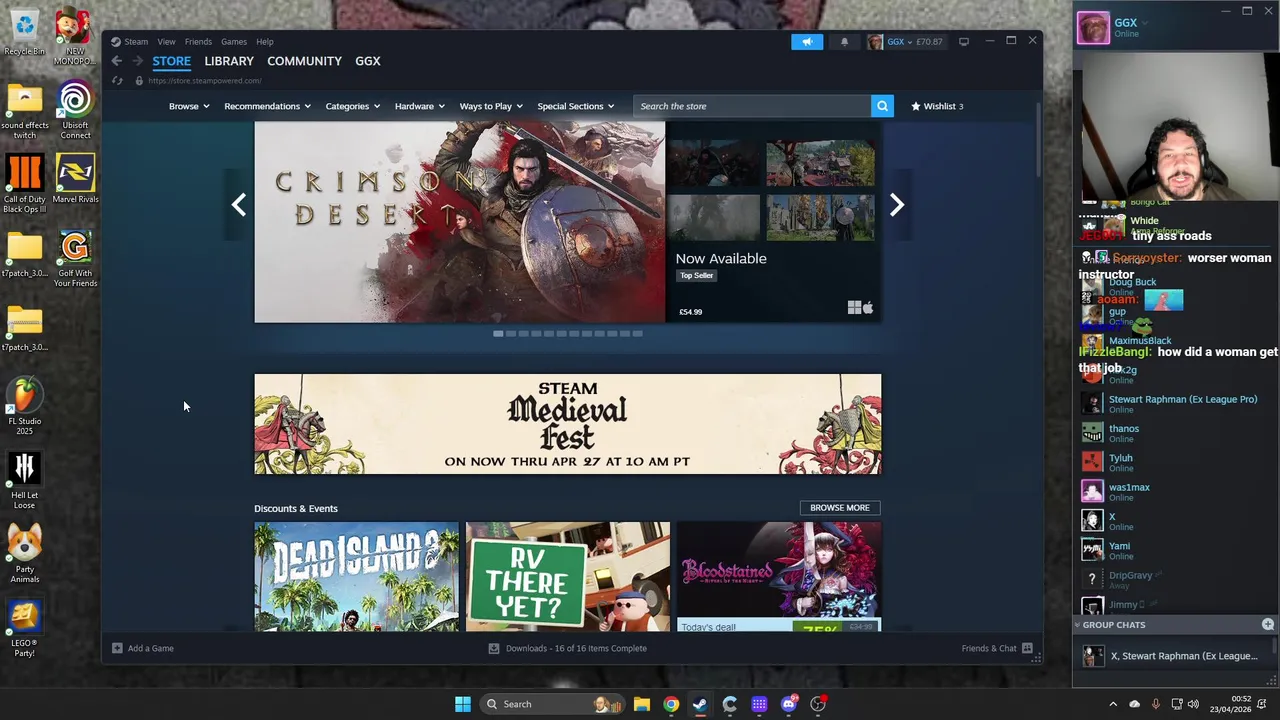Viewport: 1280px width, 720px height.
Task: Switch to the LIBRARY tab
Action: [x=229, y=61]
